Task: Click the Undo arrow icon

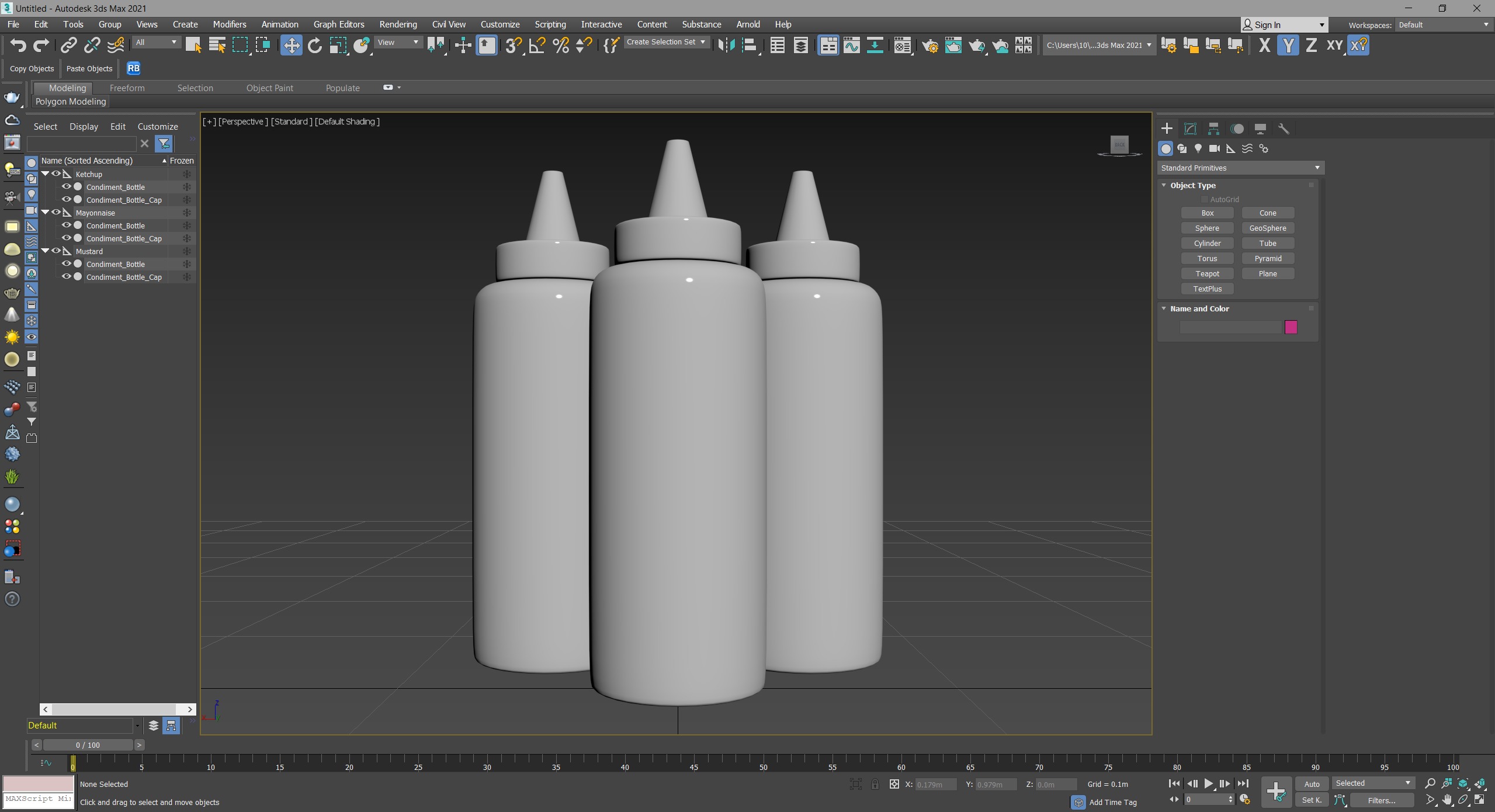Action: point(18,45)
